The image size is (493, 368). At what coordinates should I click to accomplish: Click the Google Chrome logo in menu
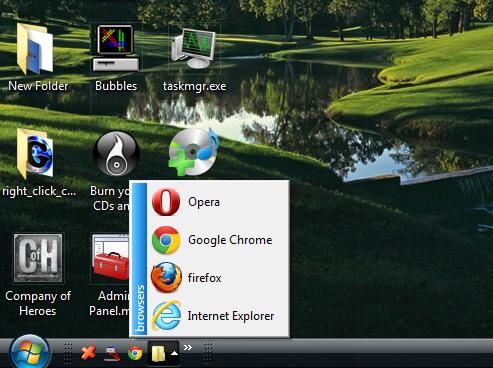[166, 240]
